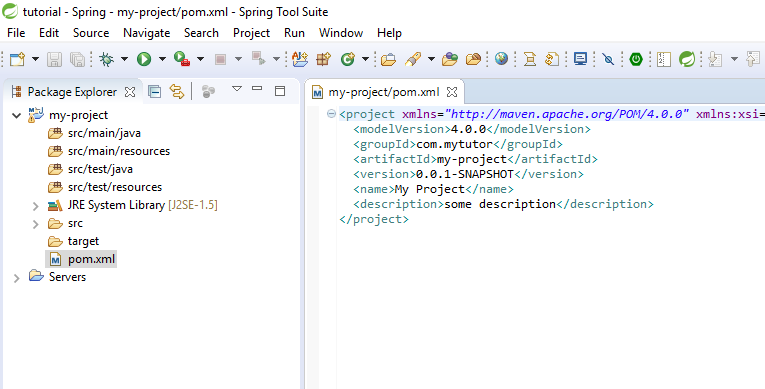This screenshot has height=389, width=765.
Task: Open the New Java Class dropdown arrow
Action: tap(365, 59)
